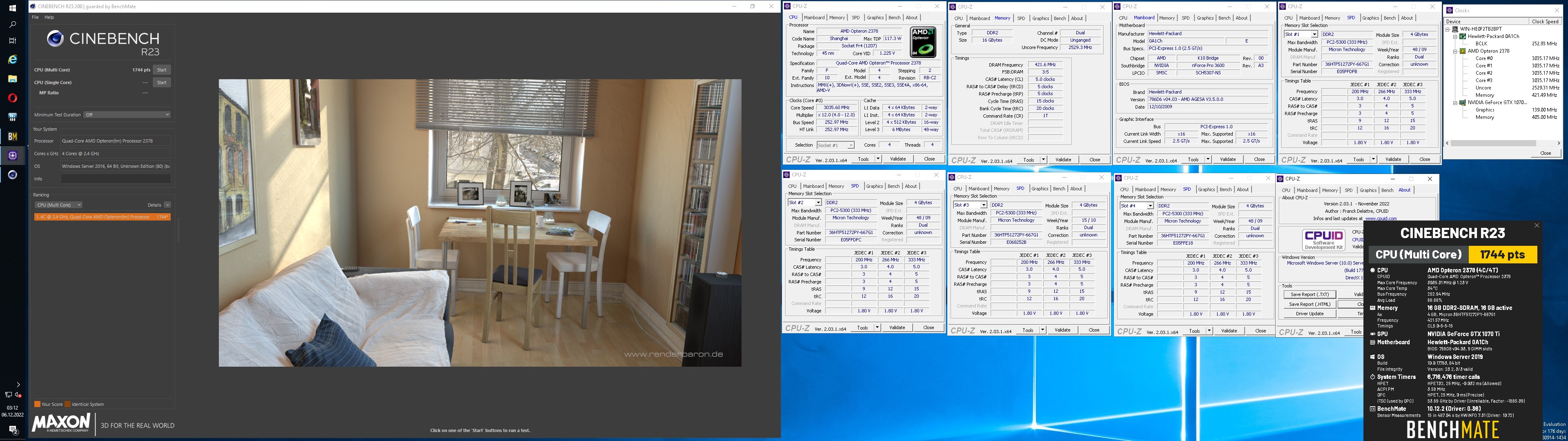Click the www.cpuid.com link in About tab
This screenshot has height=441, width=1568.
(1381, 218)
